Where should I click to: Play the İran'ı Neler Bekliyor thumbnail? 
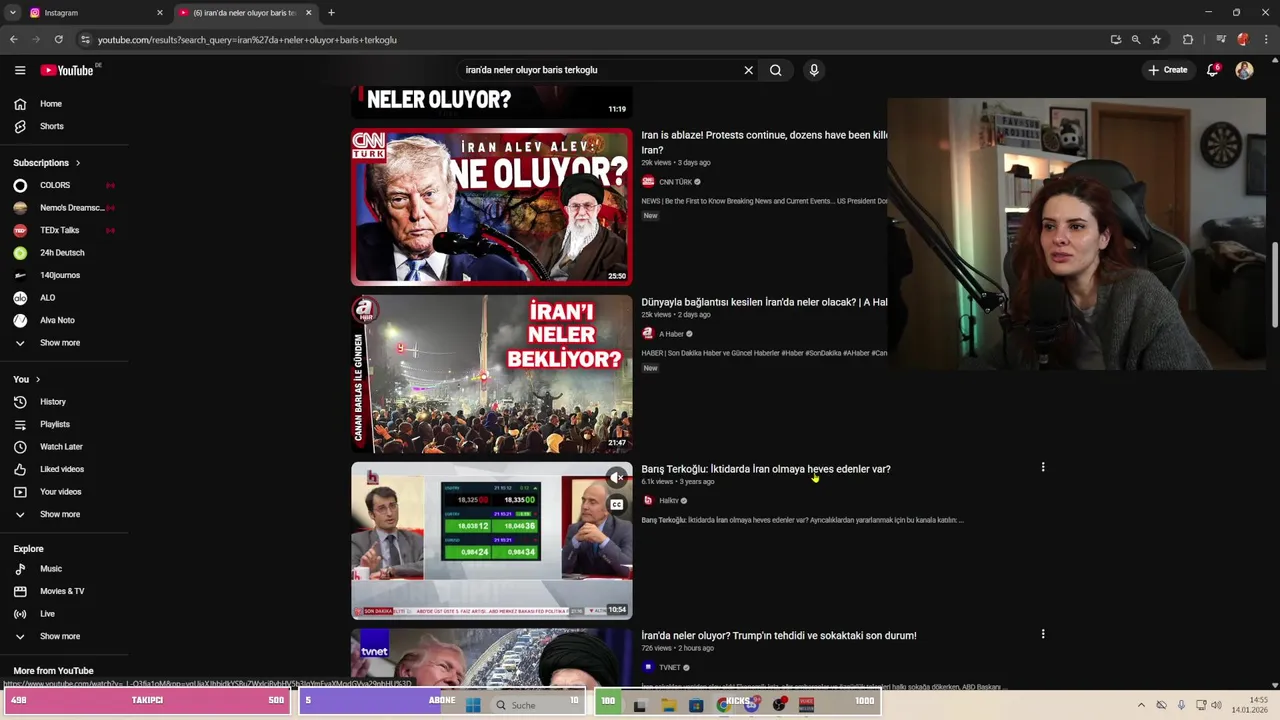point(491,374)
